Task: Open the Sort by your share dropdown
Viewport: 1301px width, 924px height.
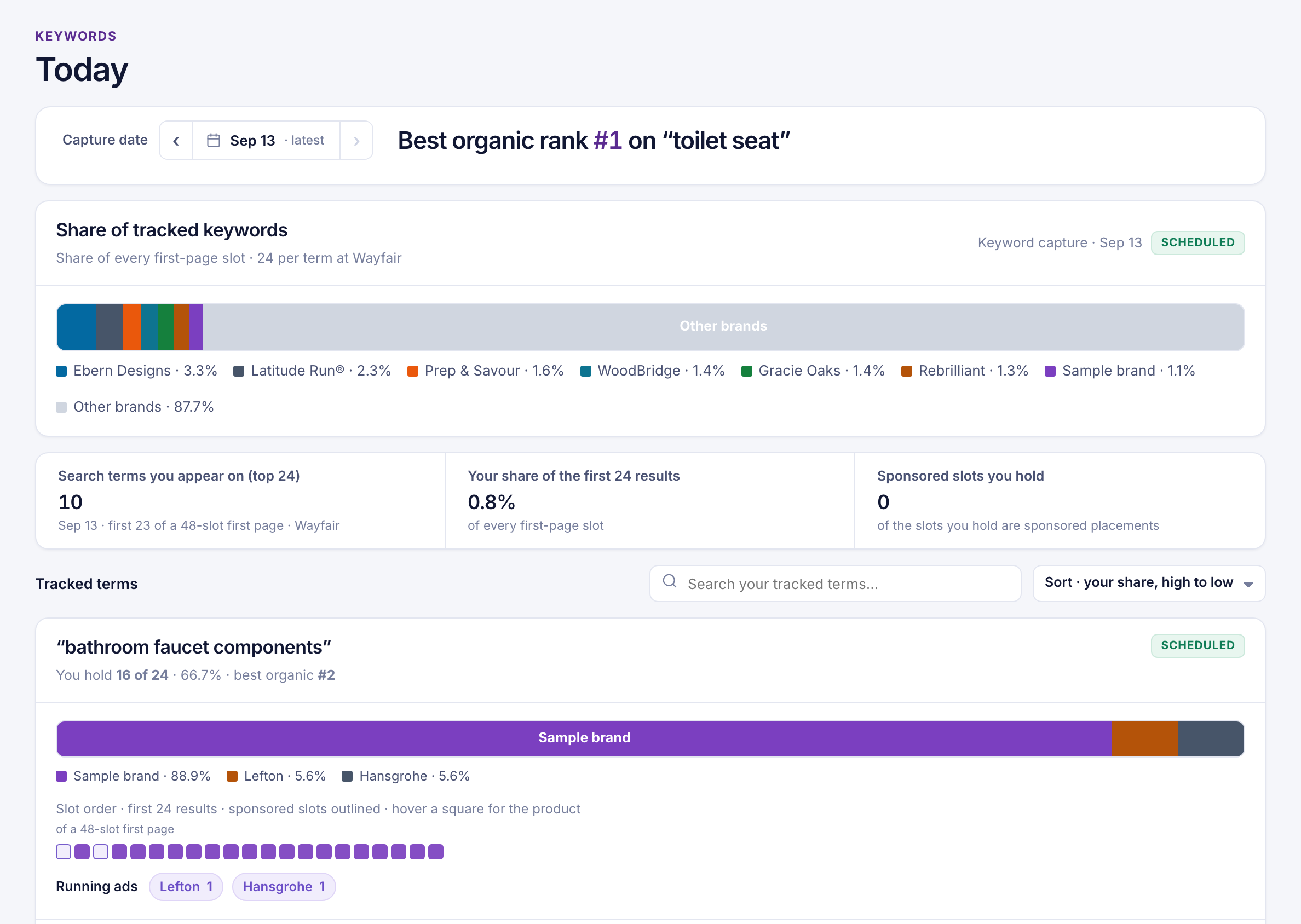Action: point(1148,584)
